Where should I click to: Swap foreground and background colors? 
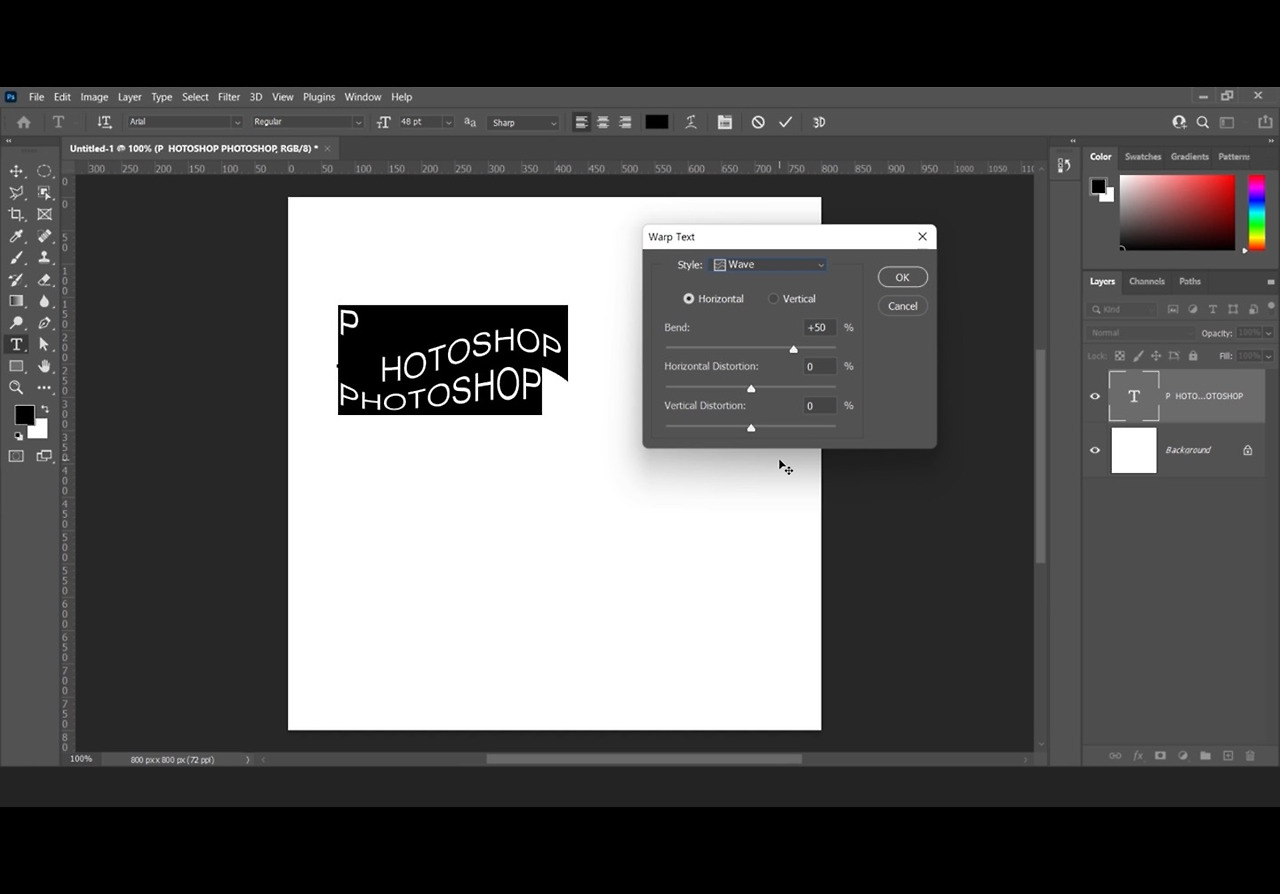[44, 409]
